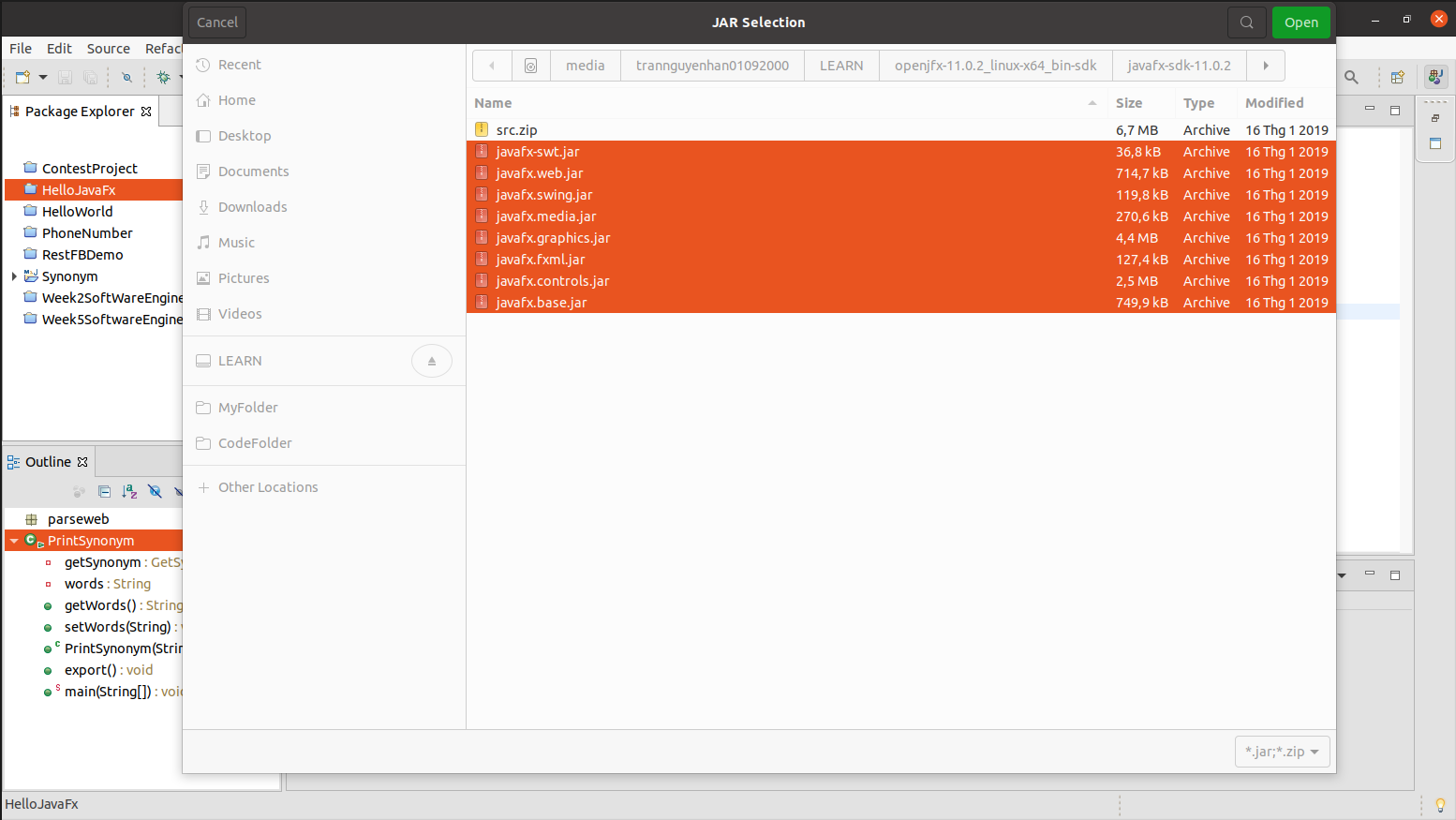The image size is (1456, 820).
Task: Switch to the Java perspective icon
Action: pos(1435,78)
